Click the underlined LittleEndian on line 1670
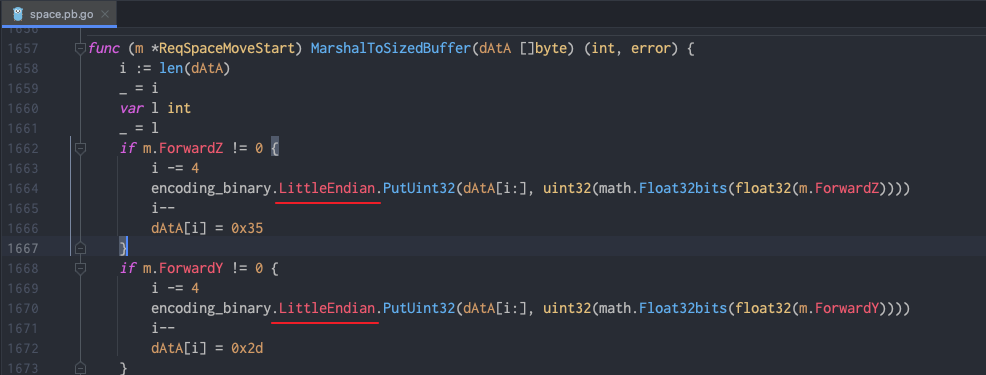986x375 pixels. pyautogui.click(x=327, y=308)
